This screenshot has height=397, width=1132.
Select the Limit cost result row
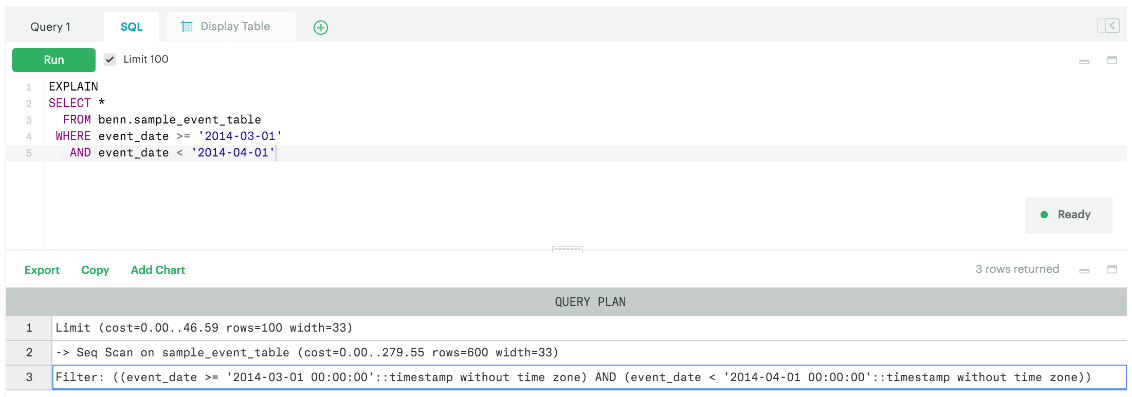[x=589, y=328]
